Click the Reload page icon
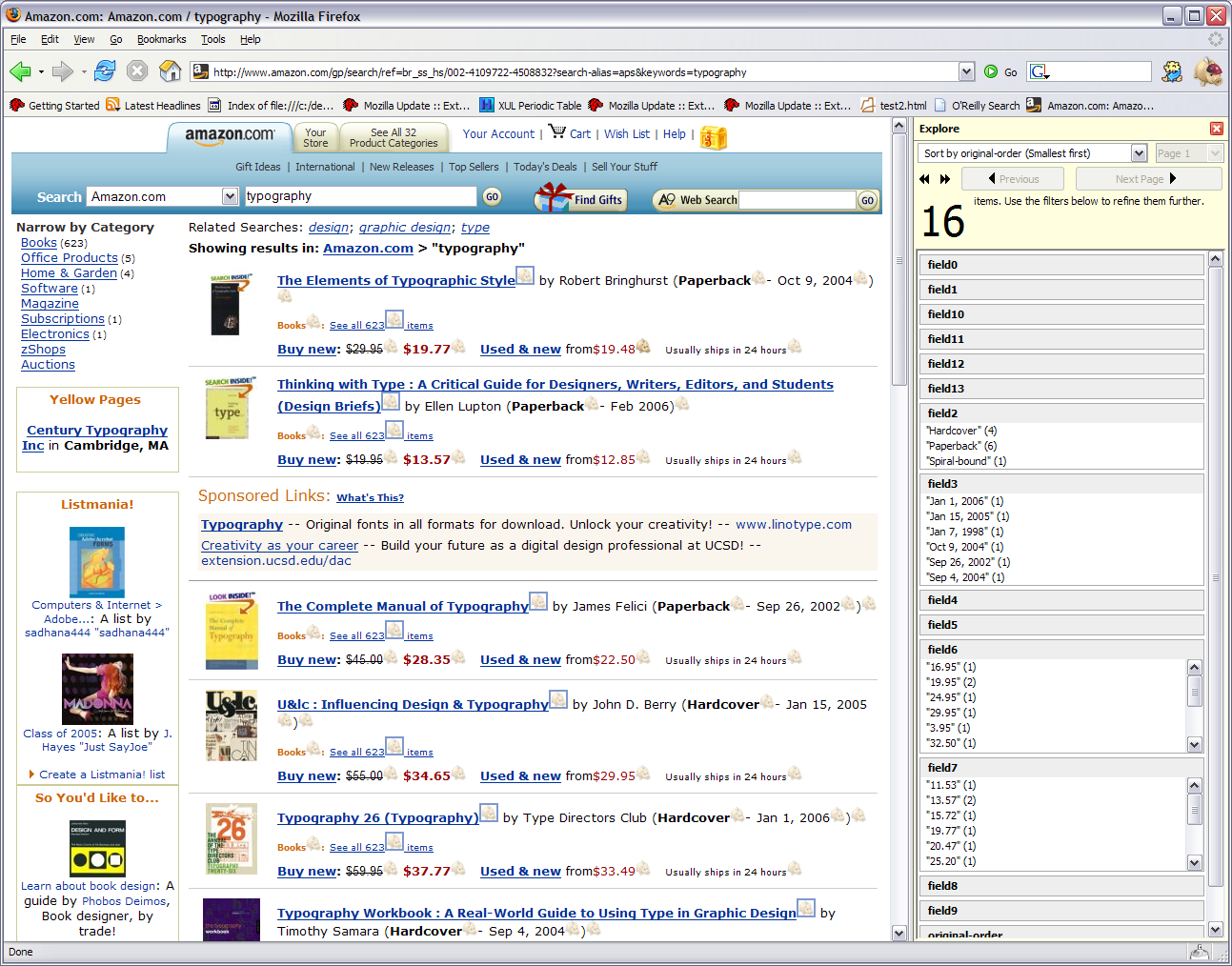The width and height of the screenshot is (1232, 966). click(106, 71)
